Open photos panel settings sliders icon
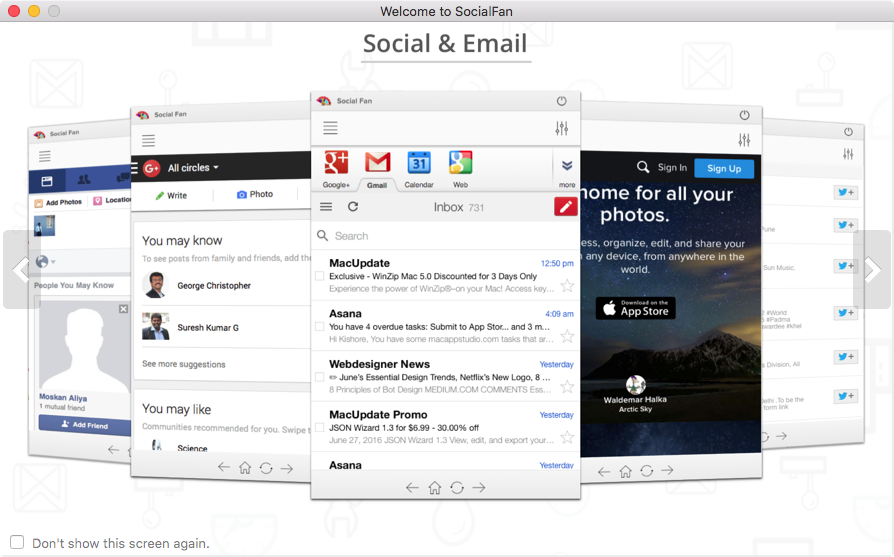Viewport: 894px width, 557px height. 744,140
